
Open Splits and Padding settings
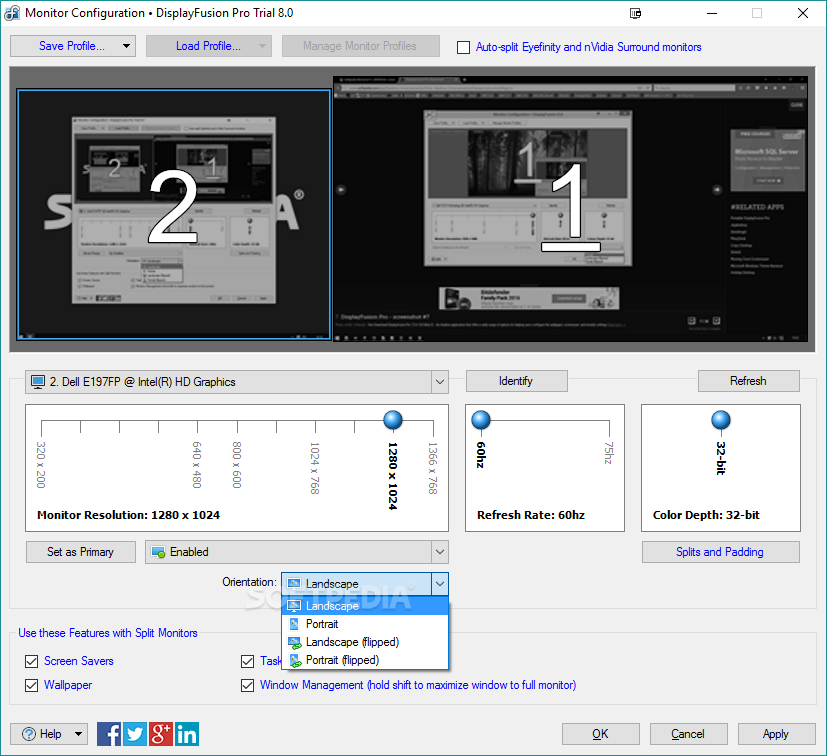click(x=720, y=552)
